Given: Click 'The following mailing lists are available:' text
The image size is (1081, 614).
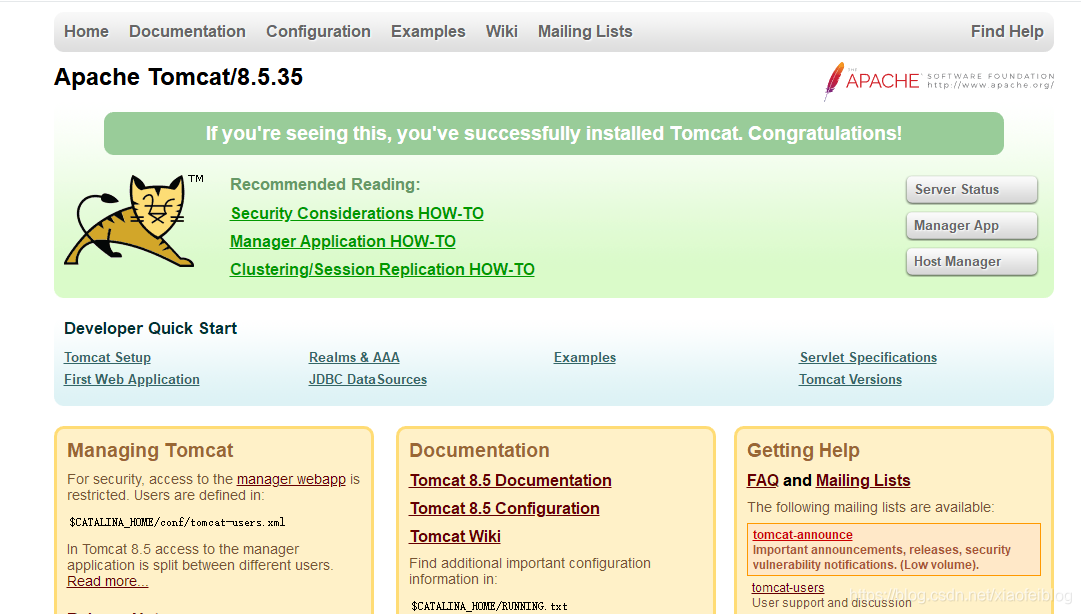Looking at the screenshot, I should [x=871, y=508].
